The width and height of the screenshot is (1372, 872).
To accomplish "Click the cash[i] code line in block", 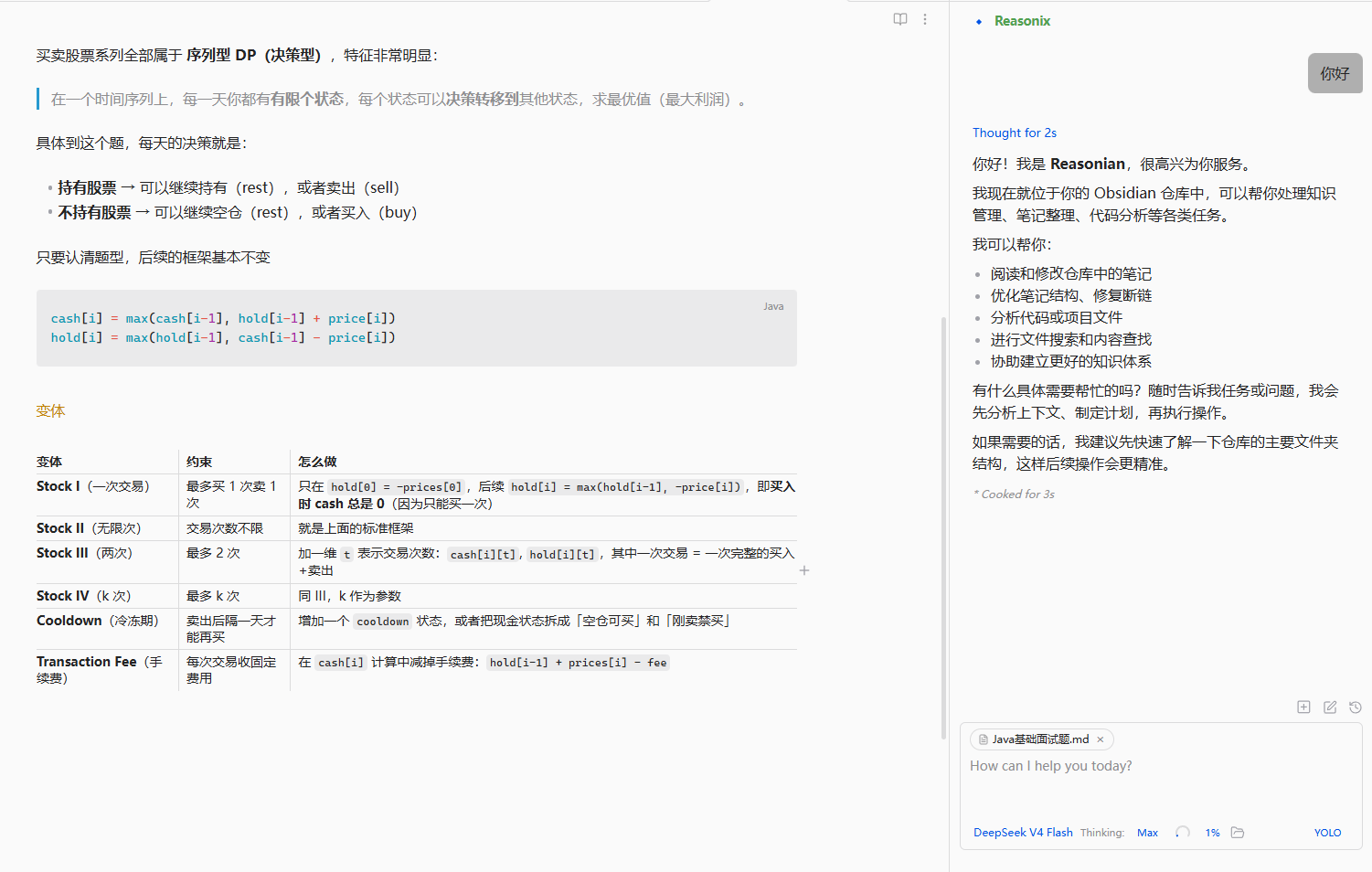I will (x=223, y=318).
